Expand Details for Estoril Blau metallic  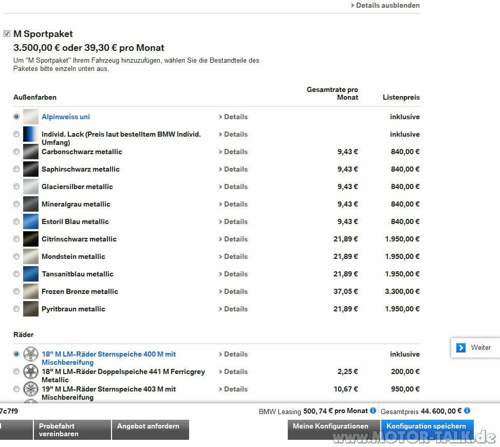click(233, 222)
